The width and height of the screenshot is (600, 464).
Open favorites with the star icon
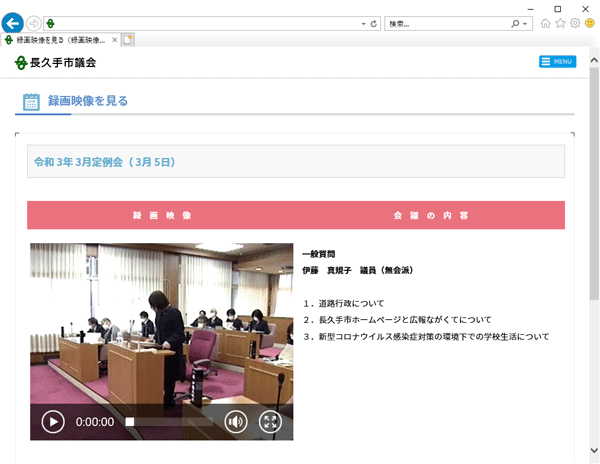point(560,23)
